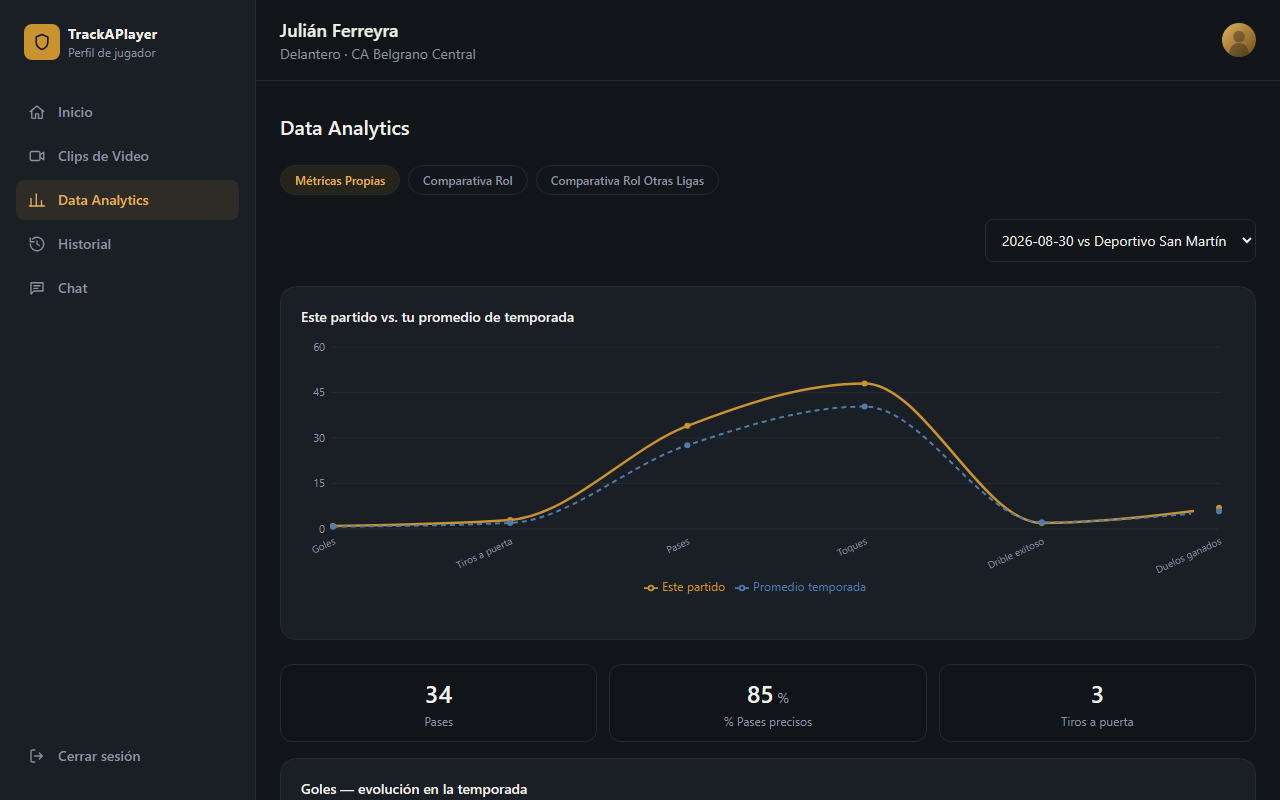Click the TrackAPlayer shield logo icon
This screenshot has width=1280, height=800.
pos(42,42)
